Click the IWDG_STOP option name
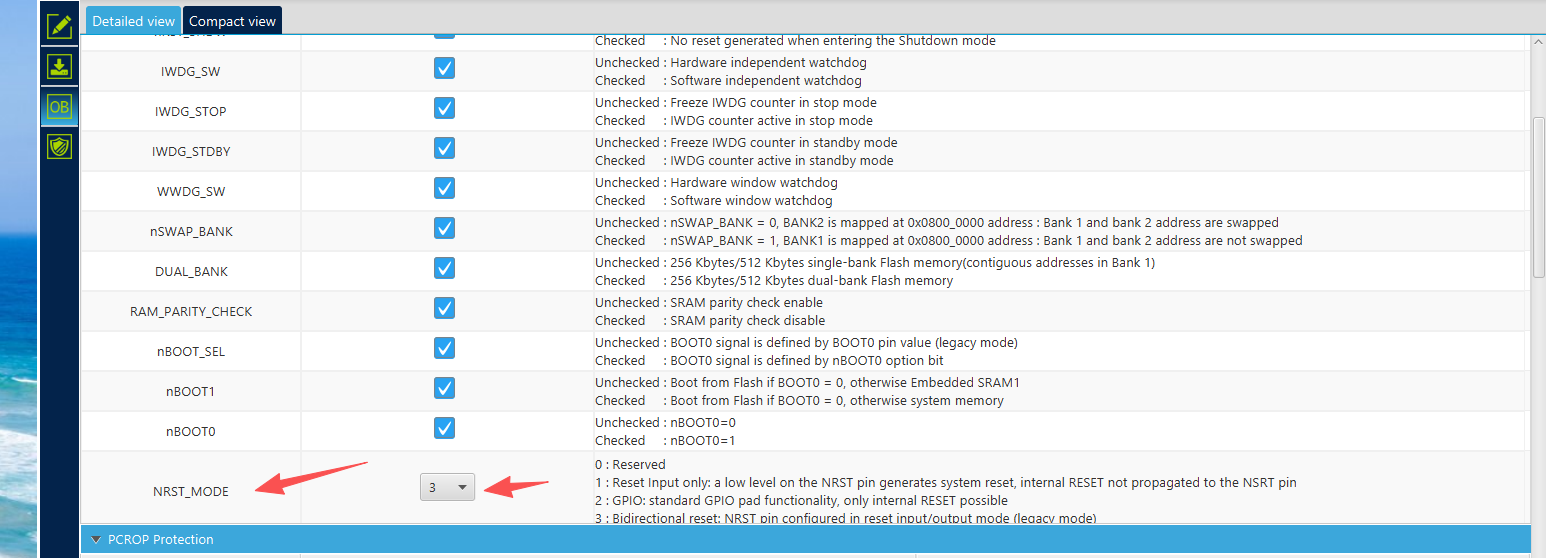This screenshot has height=558, width=1546. (x=191, y=112)
